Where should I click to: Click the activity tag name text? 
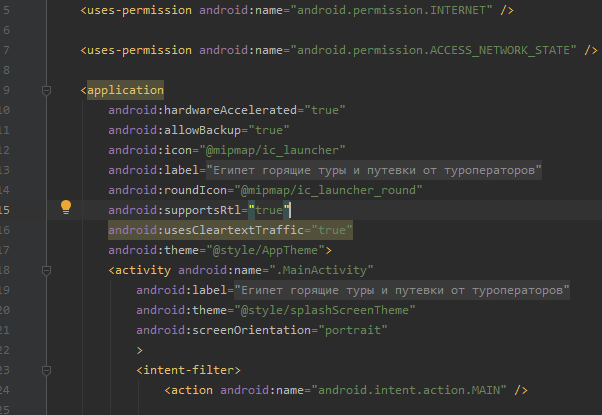point(143,270)
